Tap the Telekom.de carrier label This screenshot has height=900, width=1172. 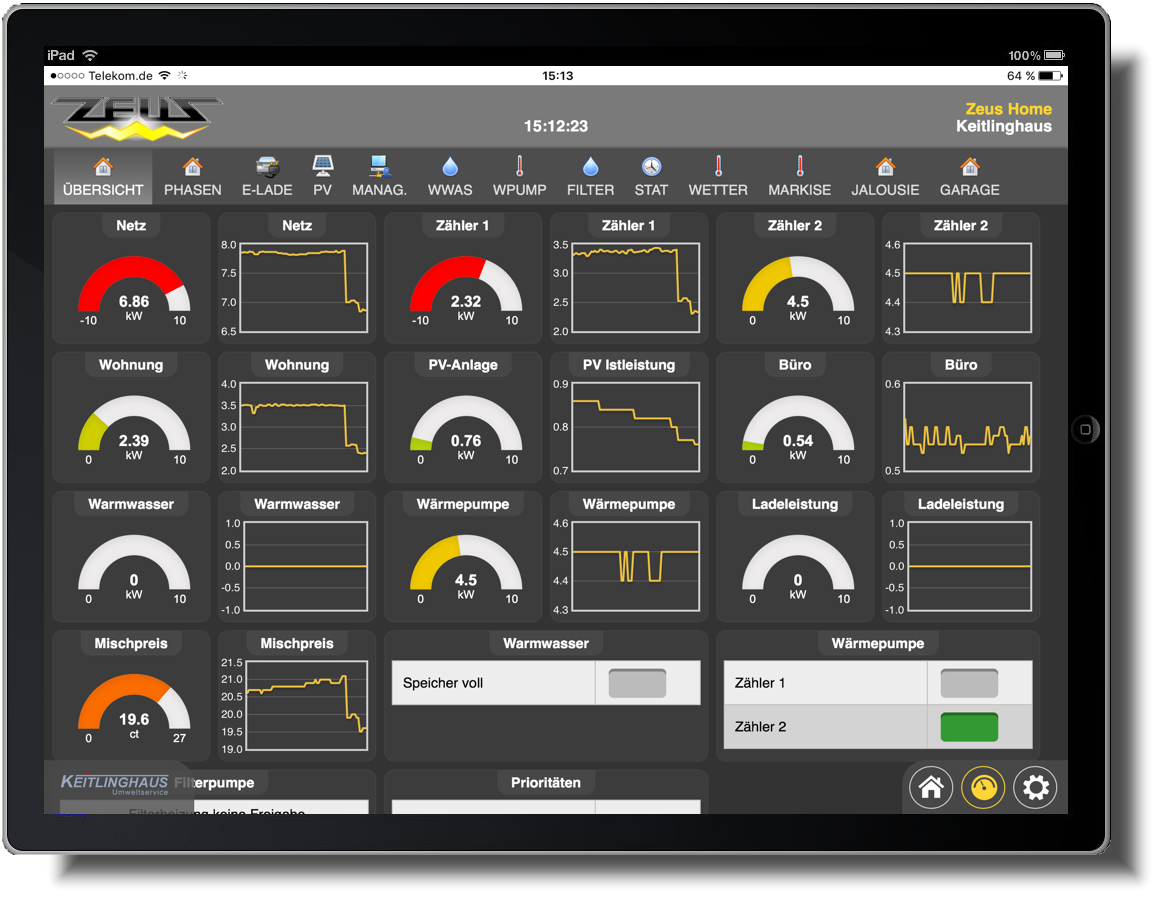coord(122,76)
